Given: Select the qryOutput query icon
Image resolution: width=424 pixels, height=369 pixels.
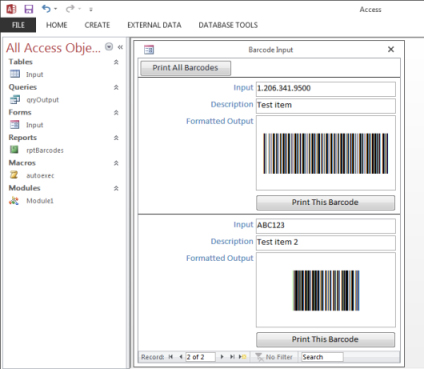Looking at the screenshot, I should point(15,99).
